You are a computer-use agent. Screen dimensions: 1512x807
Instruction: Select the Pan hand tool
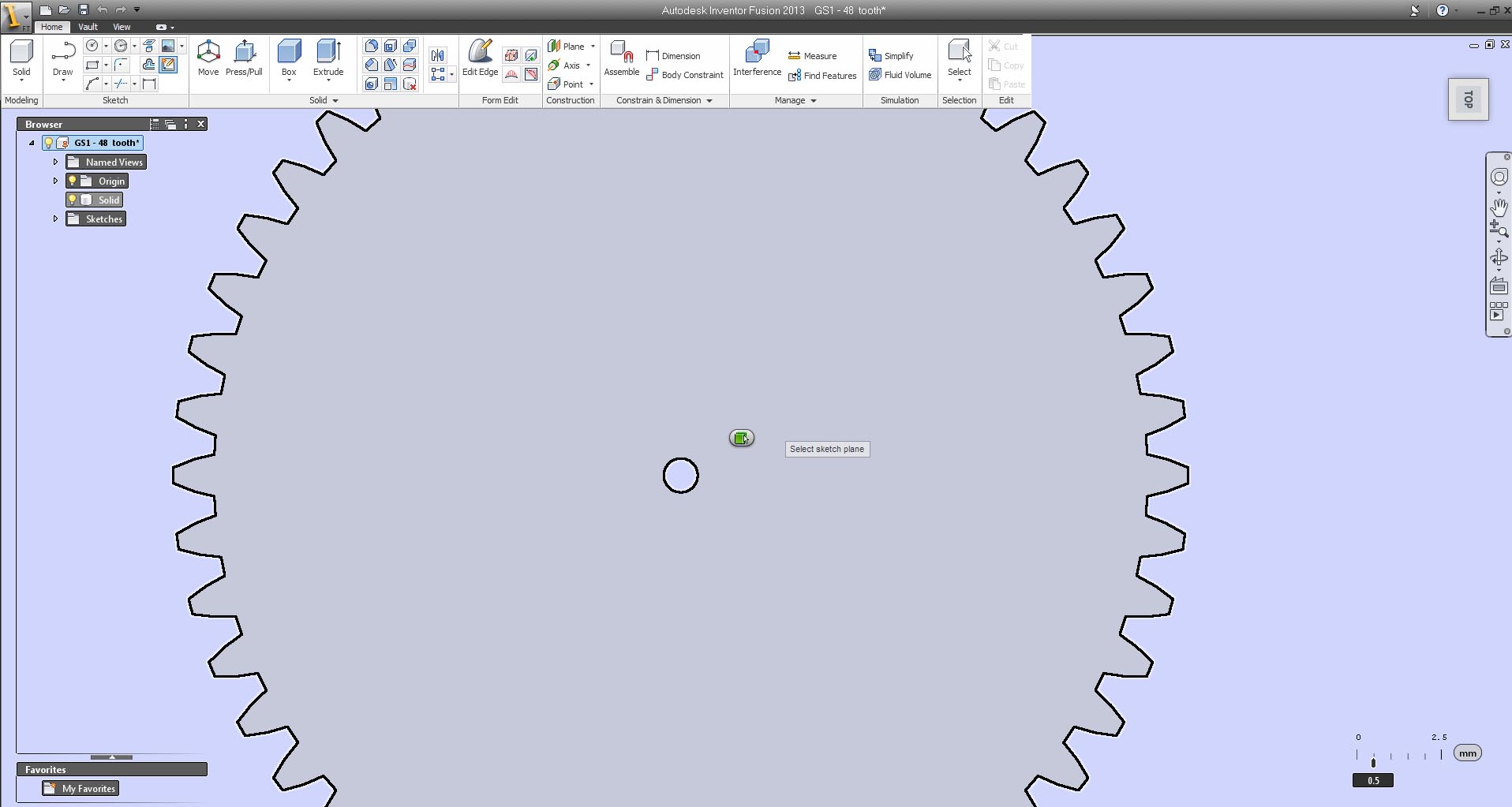point(1499,207)
